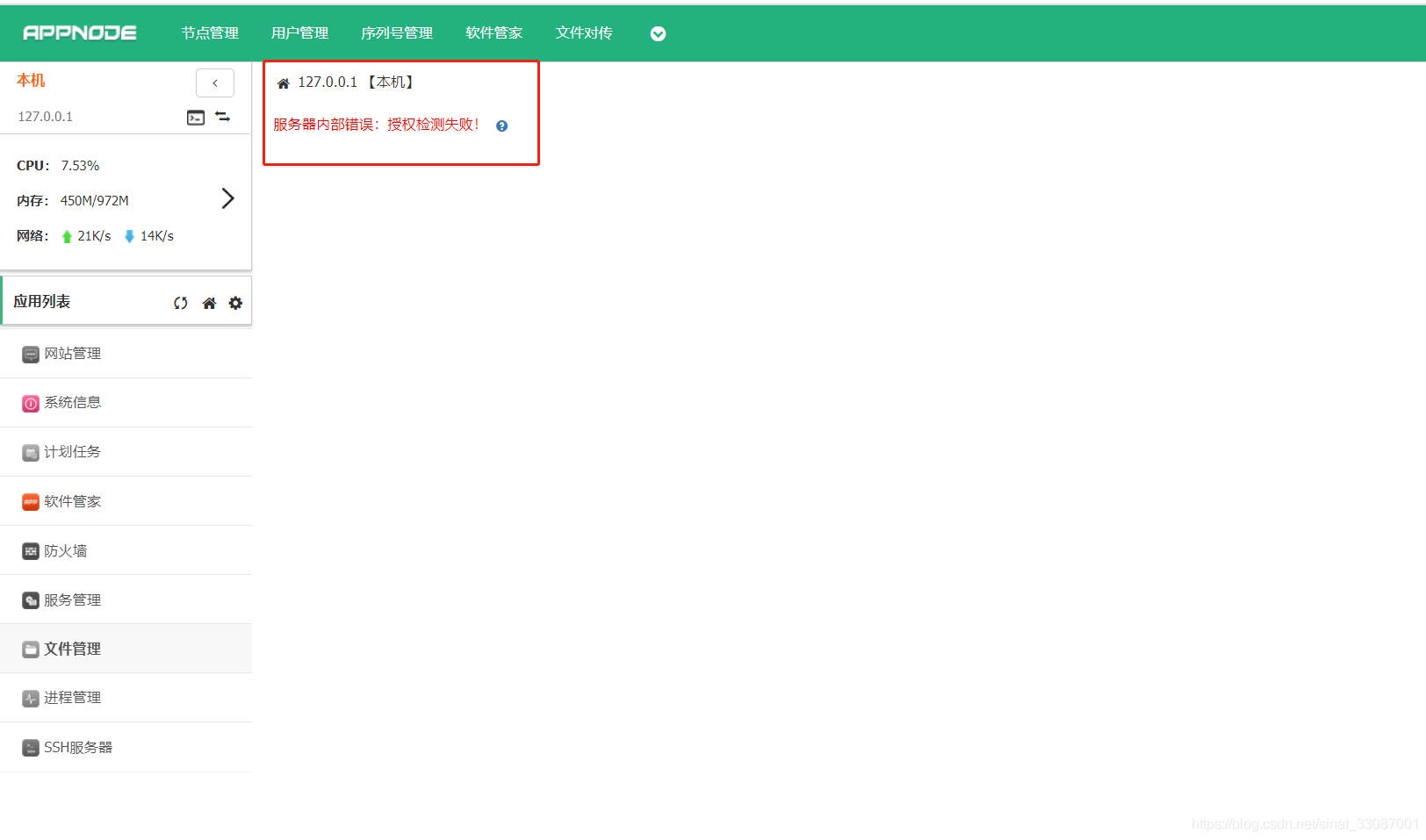Click the 计划任务 calendar icon

pyautogui.click(x=31, y=453)
